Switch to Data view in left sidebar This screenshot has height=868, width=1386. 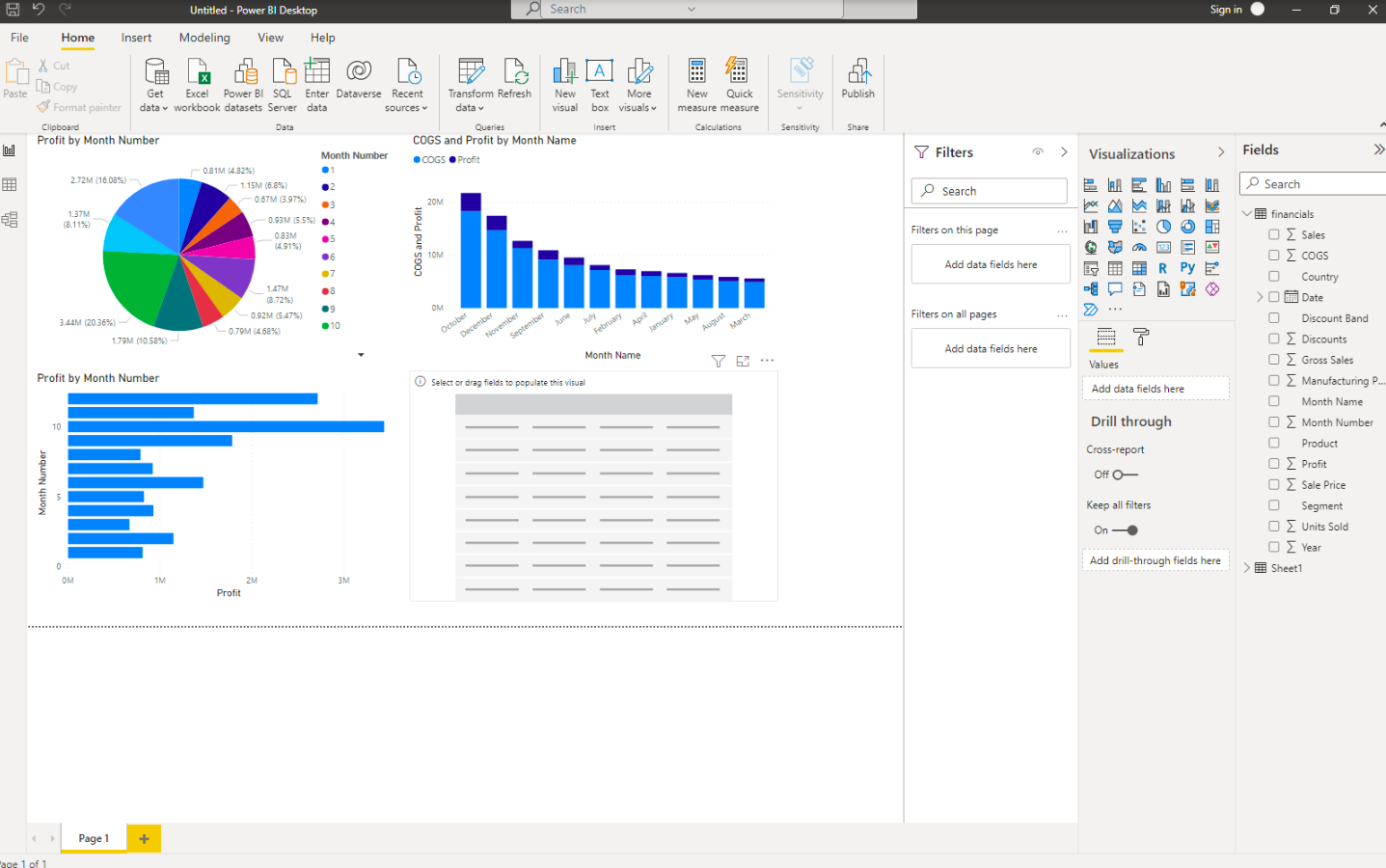[10, 185]
